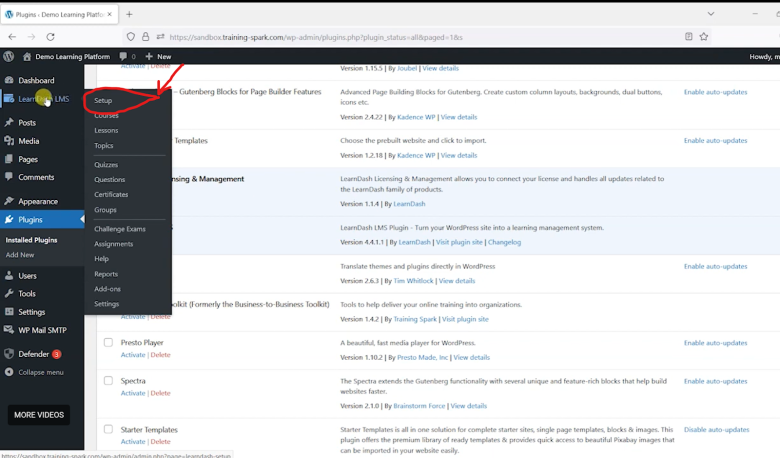Click the Posts pushpin icon
The height and width of the screenshot is (458, 780).
click(9, 123)
